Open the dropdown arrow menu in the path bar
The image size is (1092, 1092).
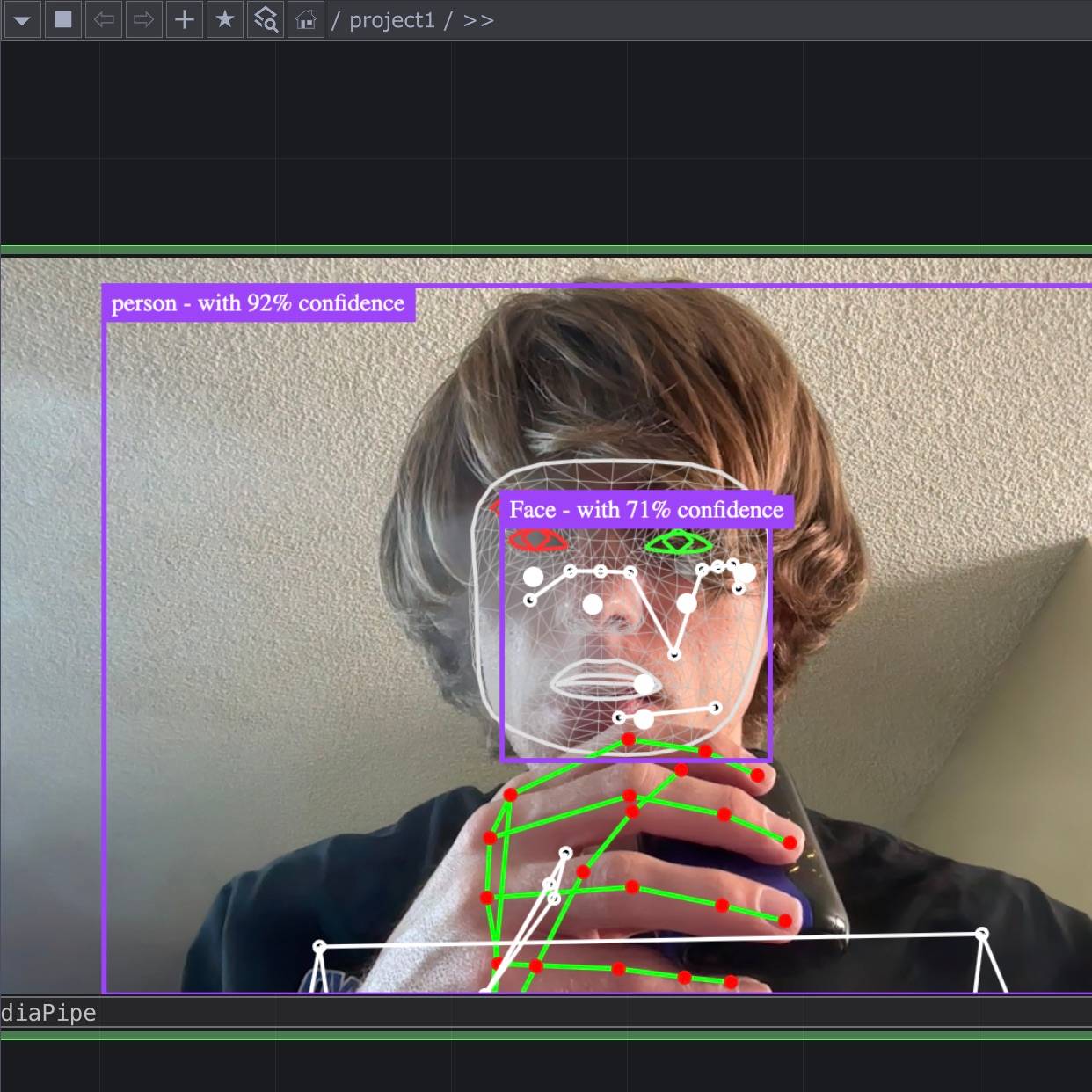(22, 19)
